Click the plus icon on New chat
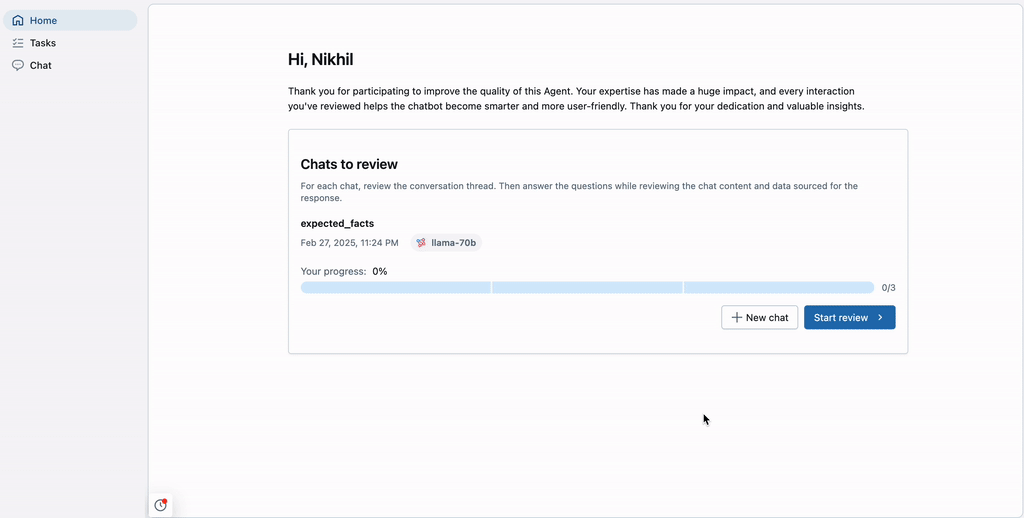The height and width of the screenshot is (518, 1024). (737, 318)
